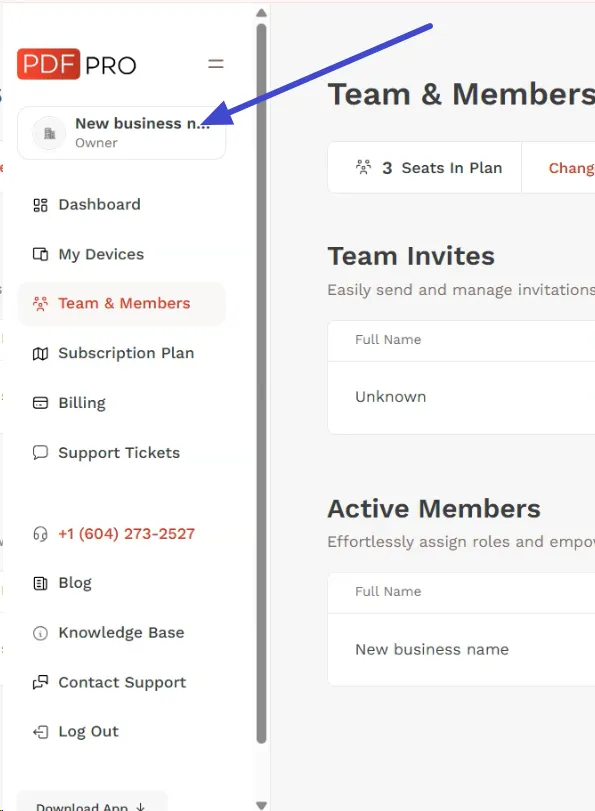Collapse sidebar with hamburger menu icon
The width and height of the screenshot is (595, 811).
tap(216, 64)
